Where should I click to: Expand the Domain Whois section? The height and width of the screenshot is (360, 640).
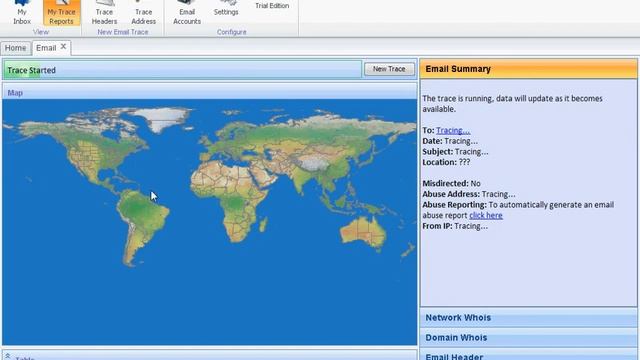[x=528, y=338]
